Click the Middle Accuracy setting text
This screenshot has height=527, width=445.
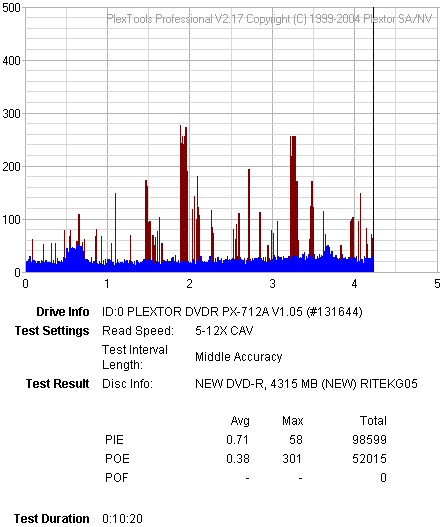pos(239,357)
